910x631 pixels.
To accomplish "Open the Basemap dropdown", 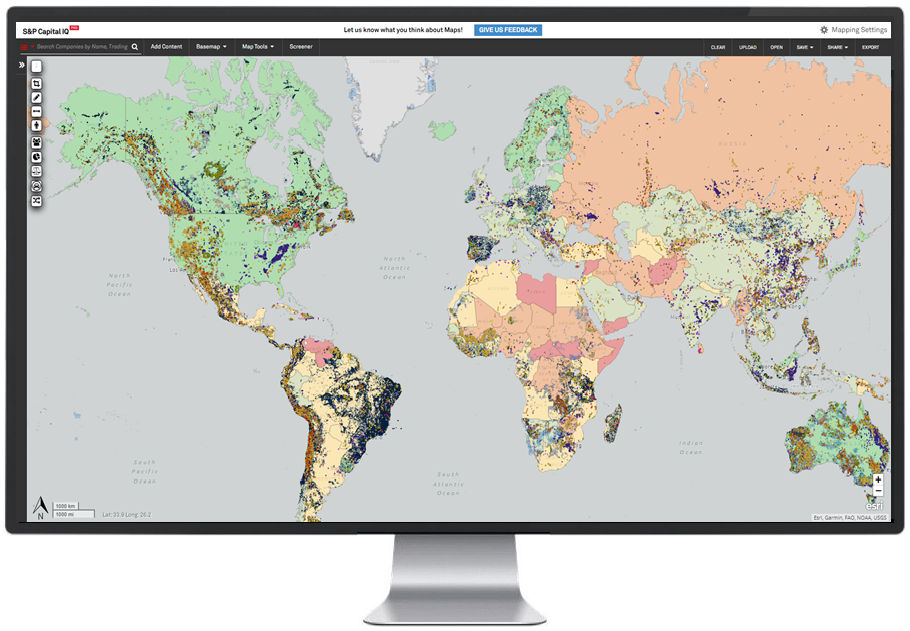I will click(x=211, y=47).
